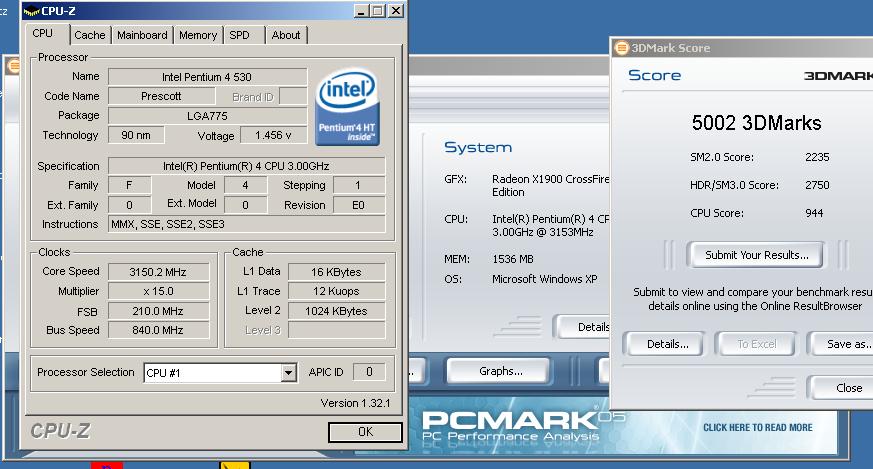Click the Radeon X1900 CrossFire GFX text

coord(550,185)
